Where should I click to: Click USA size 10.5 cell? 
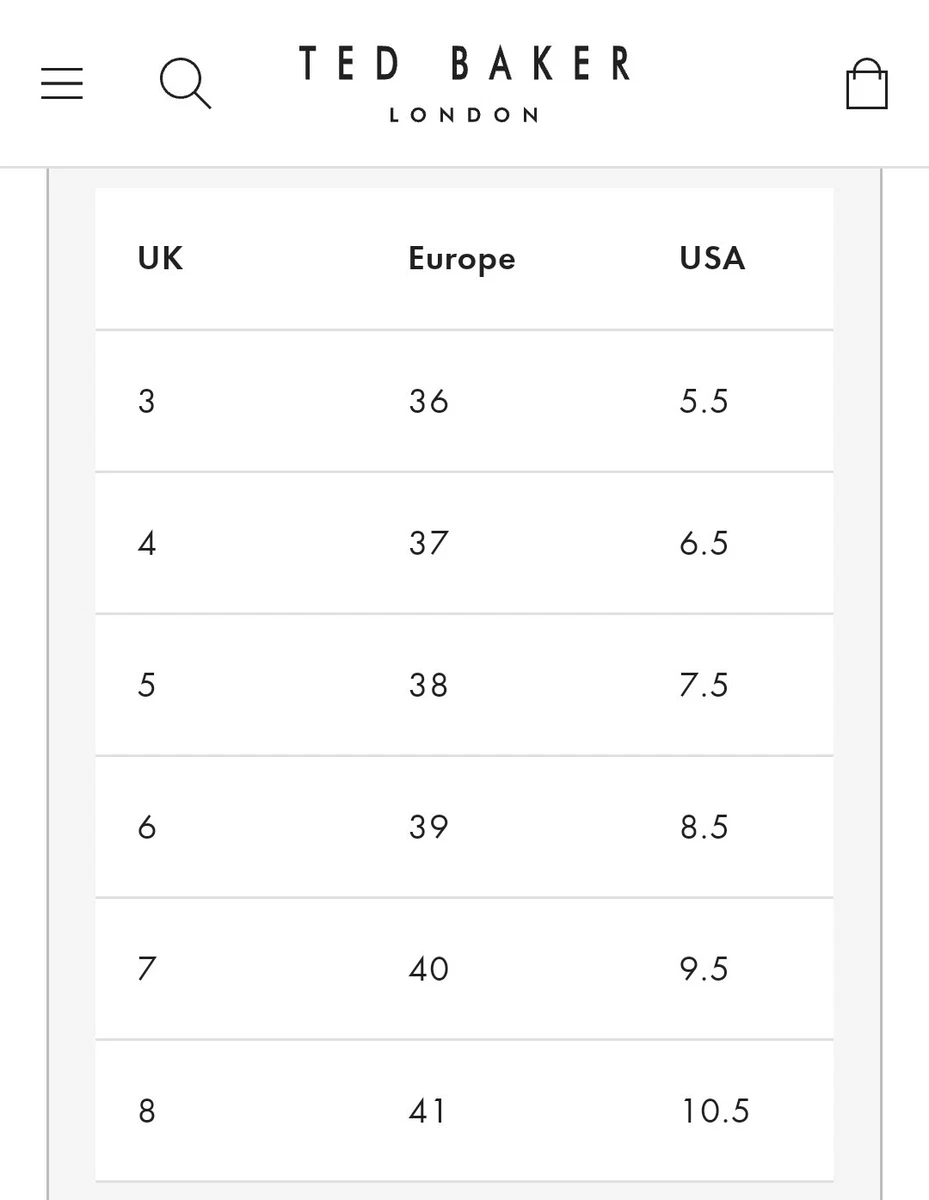715,1112
